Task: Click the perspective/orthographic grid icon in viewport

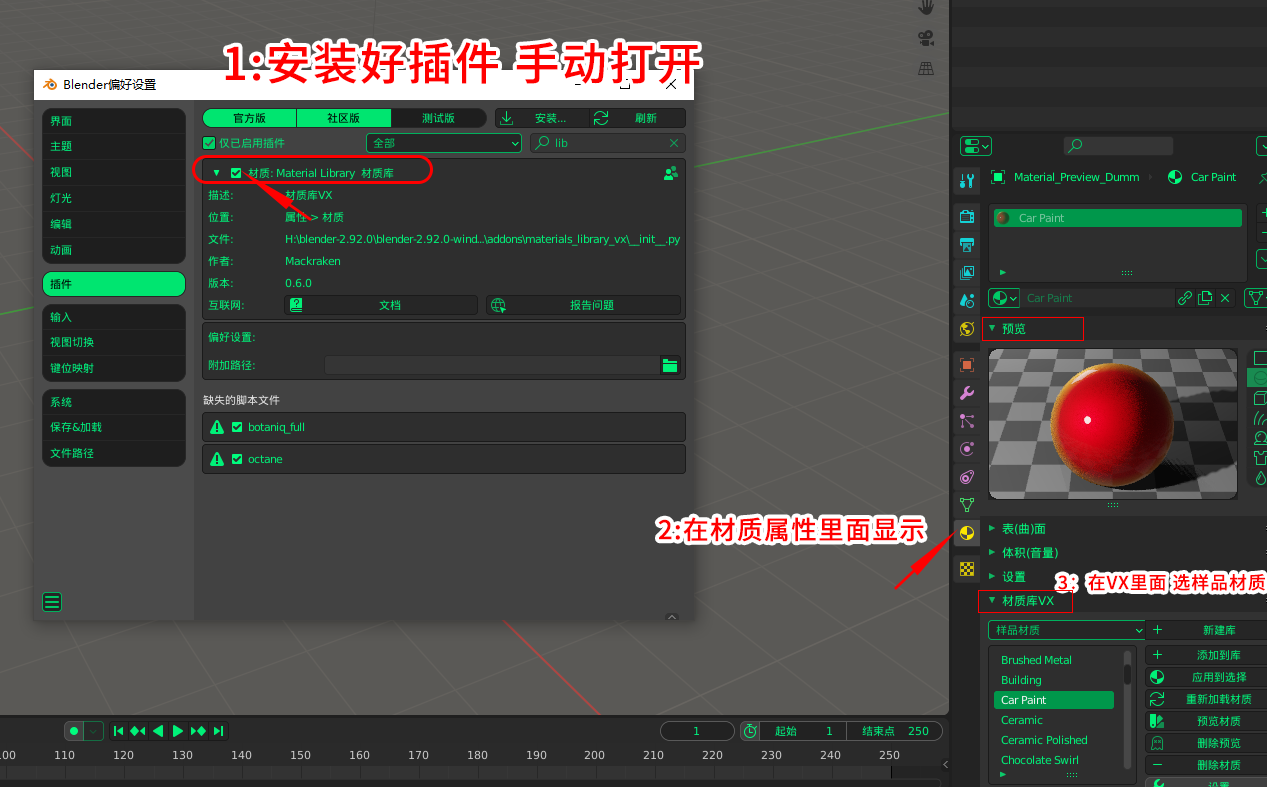Action: [x=926, y=68]
